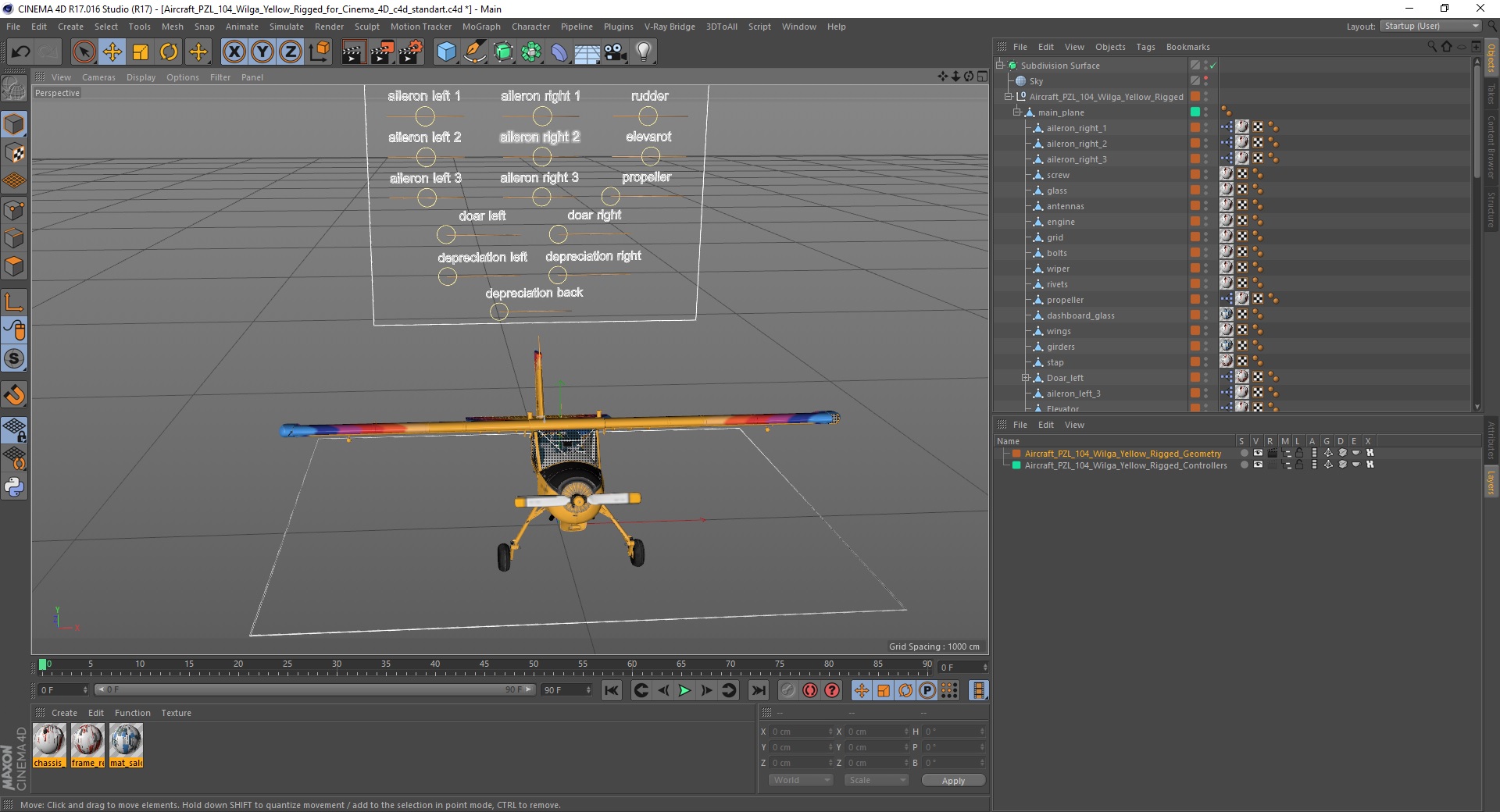Switch to Texture mode

tap(14, 152)
